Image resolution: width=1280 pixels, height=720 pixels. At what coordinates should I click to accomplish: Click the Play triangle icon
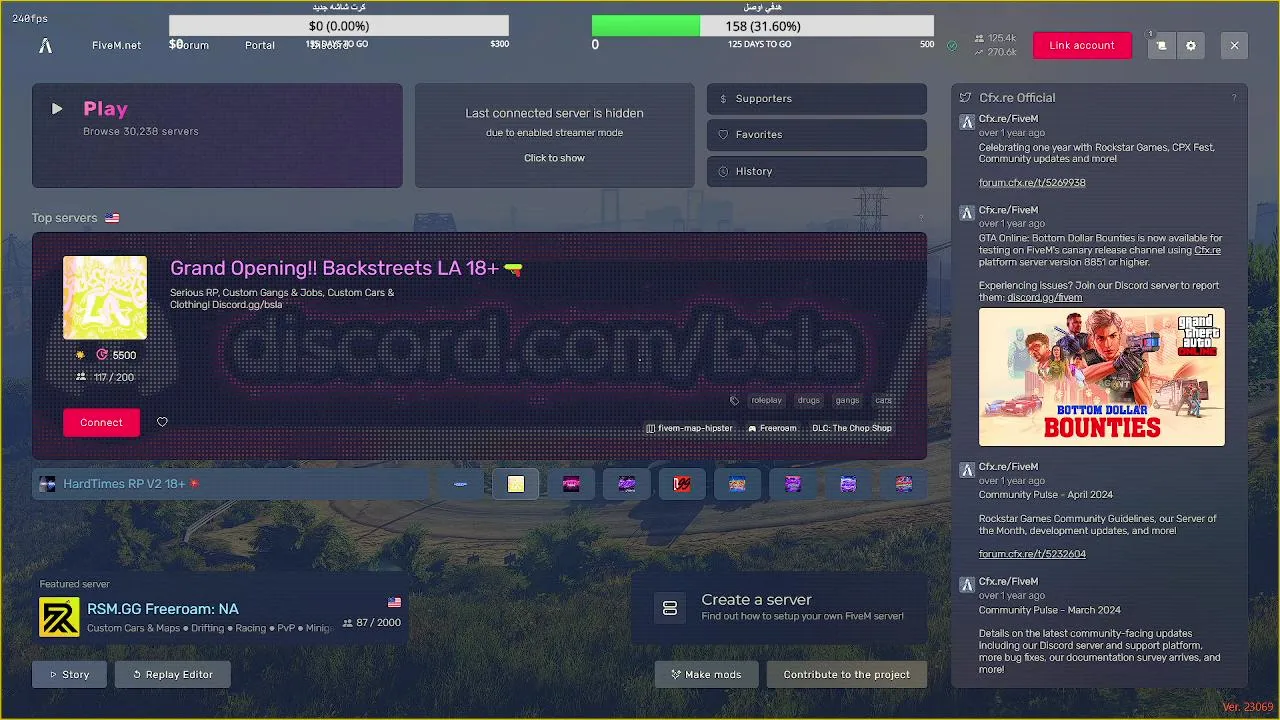point(57,108)
